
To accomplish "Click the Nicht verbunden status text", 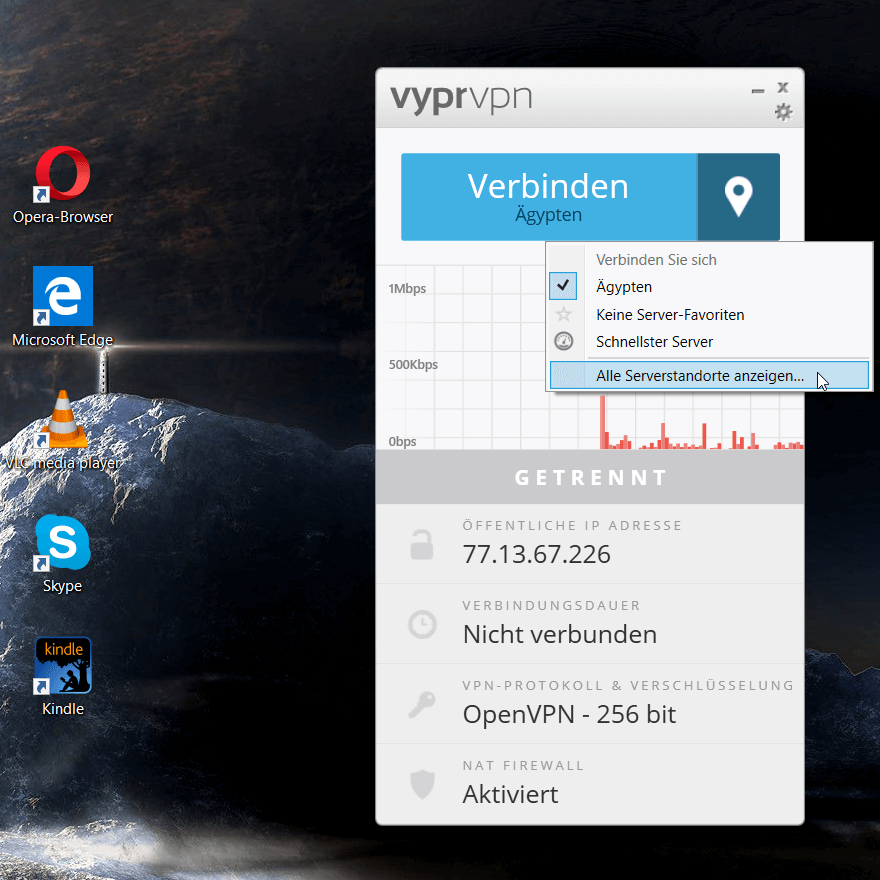I will click(x=560, y=635).
